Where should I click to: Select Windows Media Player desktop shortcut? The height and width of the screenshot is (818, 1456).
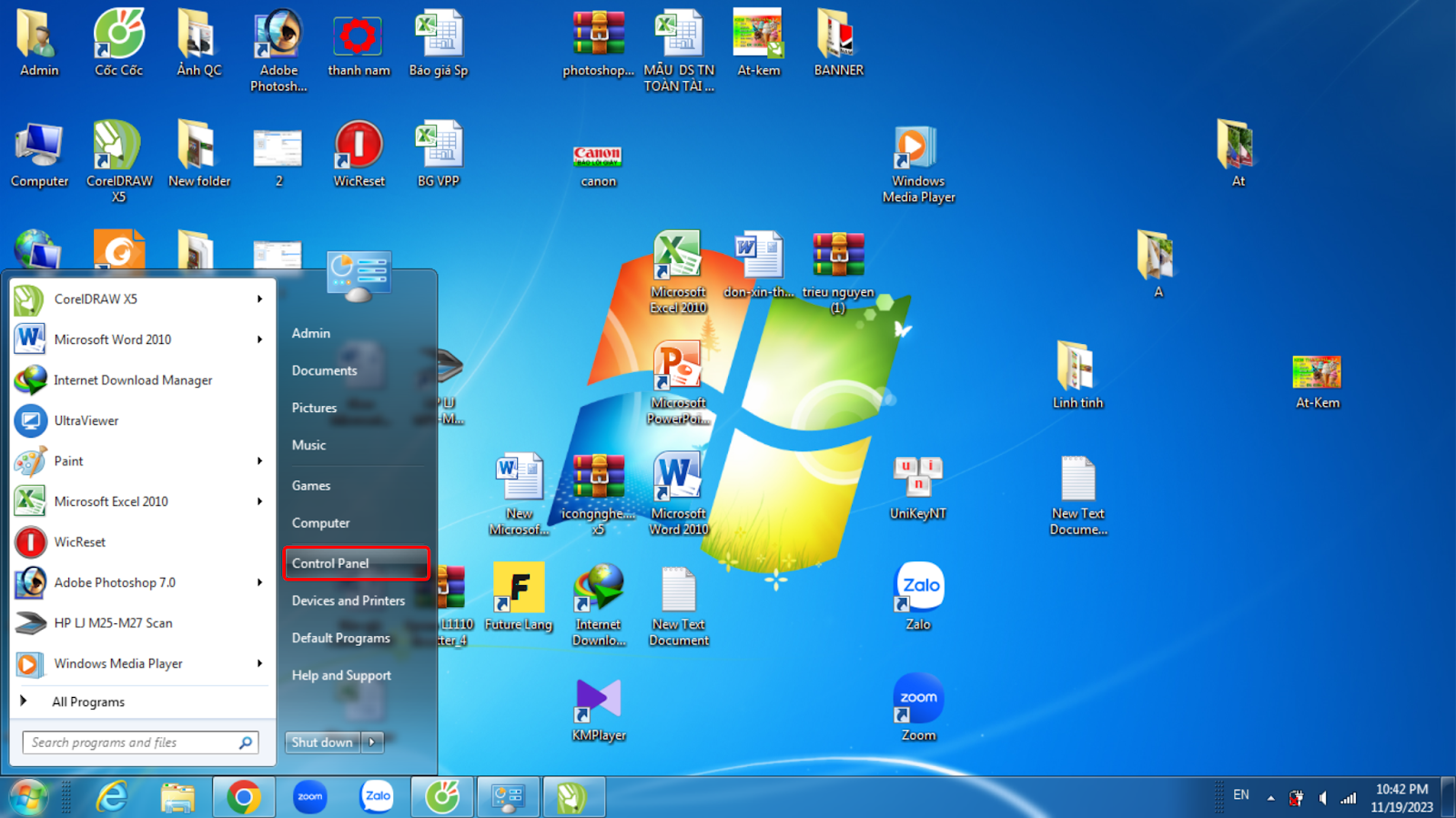click(x=918, y=164)
